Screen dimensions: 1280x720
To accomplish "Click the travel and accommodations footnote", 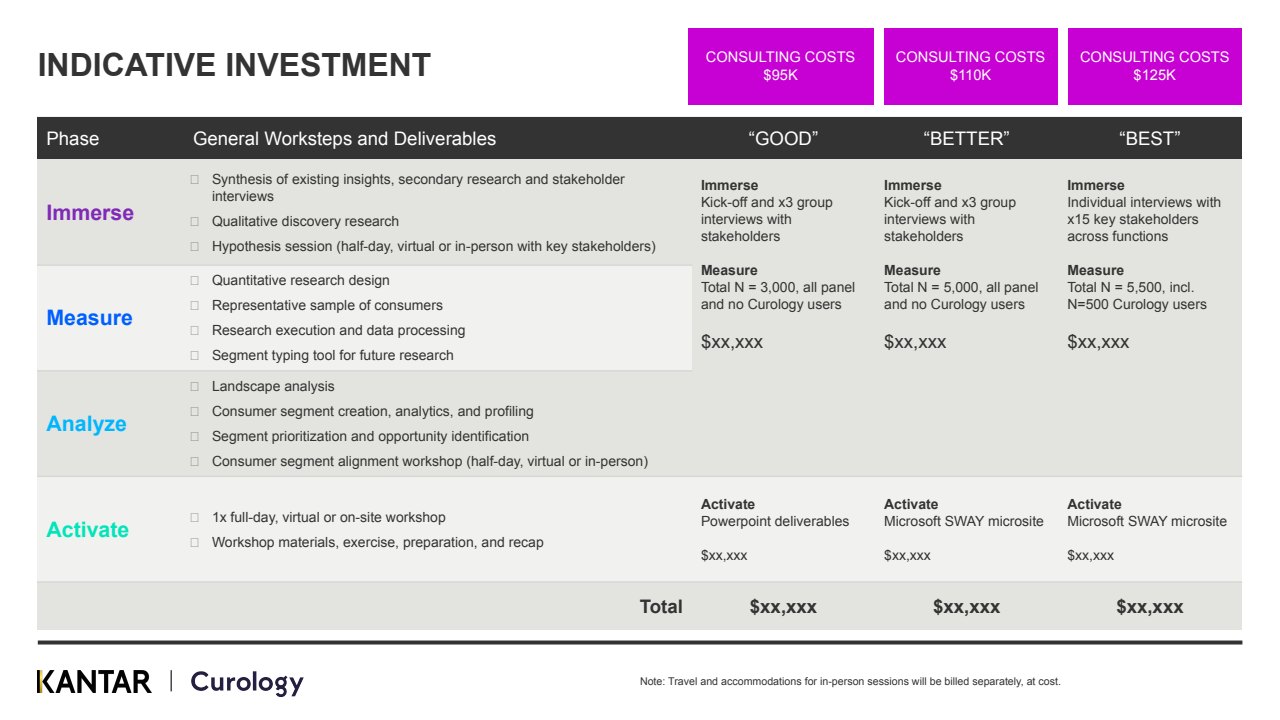I will [850, 681].
